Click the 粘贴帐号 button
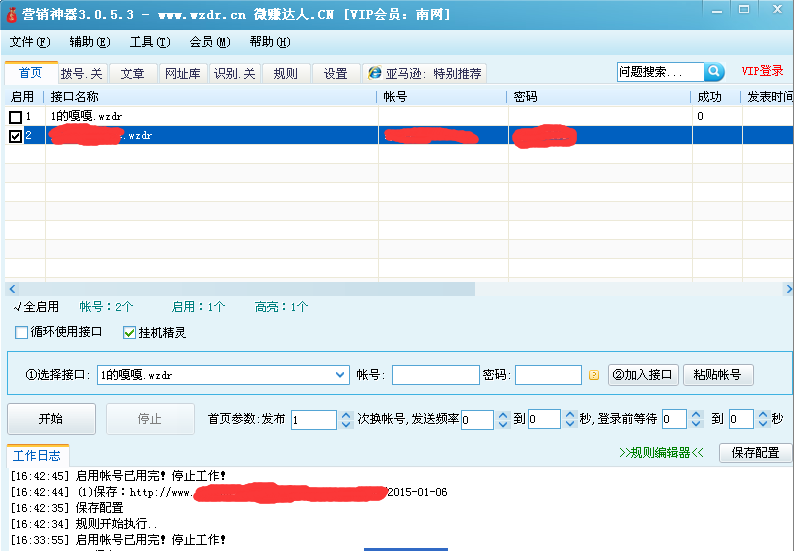Image resolution: width=794 pixels, height=551 pixels. [718, 375]
